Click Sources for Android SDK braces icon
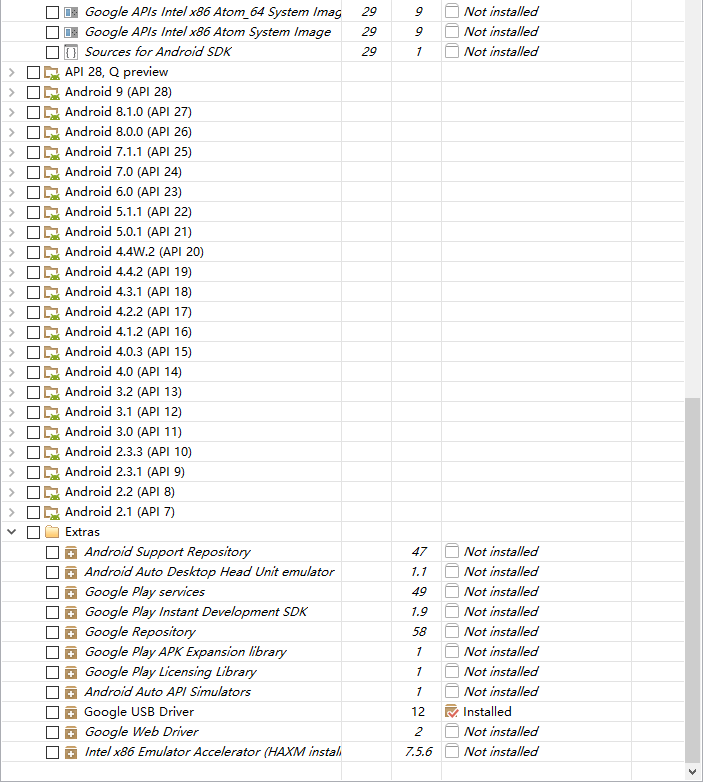 tap(71, 52)
